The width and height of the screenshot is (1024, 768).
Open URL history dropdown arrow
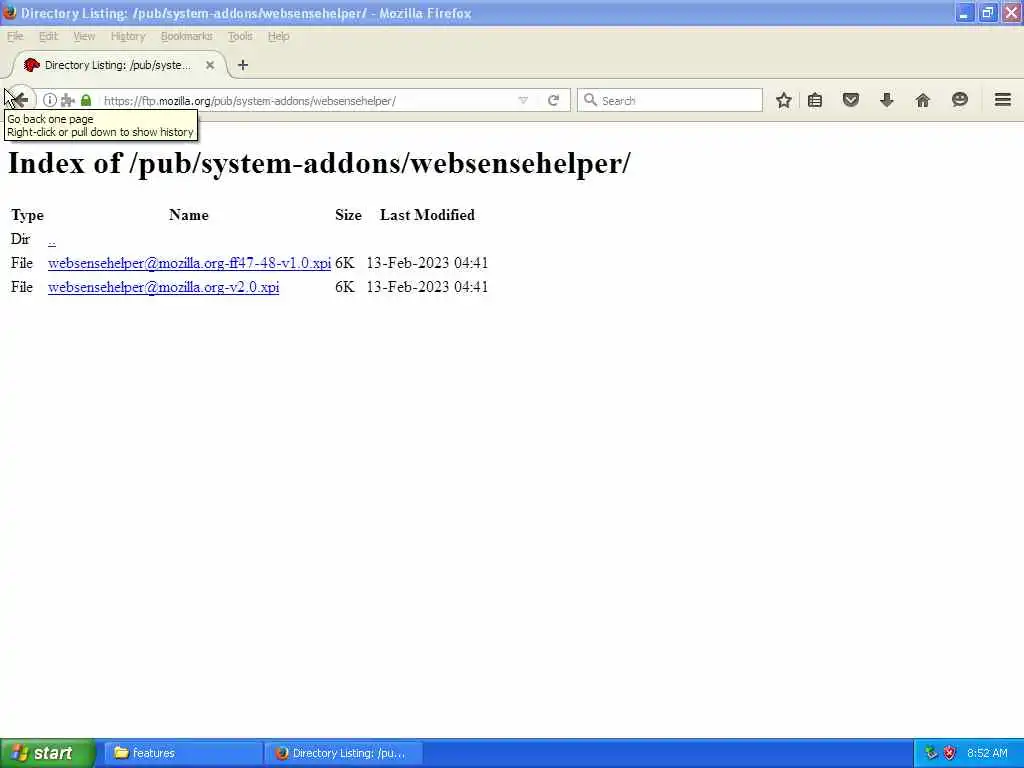point(523,100)
